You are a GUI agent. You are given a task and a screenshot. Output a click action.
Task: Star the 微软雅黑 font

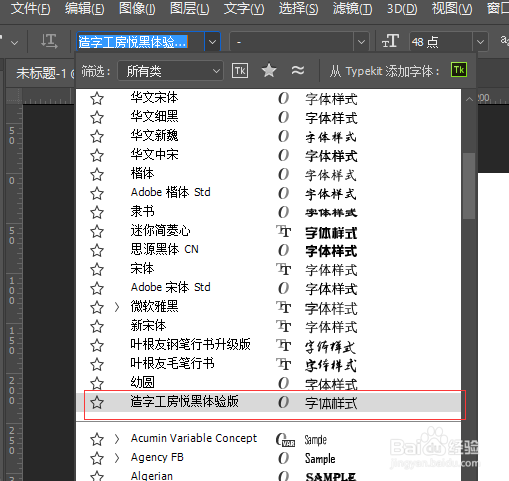click(97, 307)
